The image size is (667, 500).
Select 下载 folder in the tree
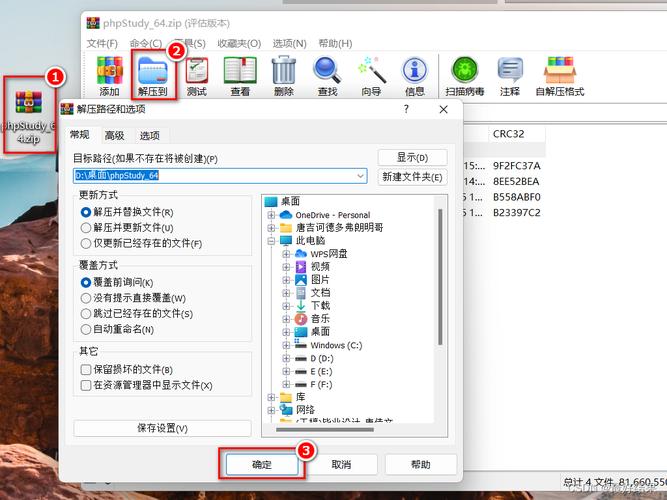click(x=320, y=306)
